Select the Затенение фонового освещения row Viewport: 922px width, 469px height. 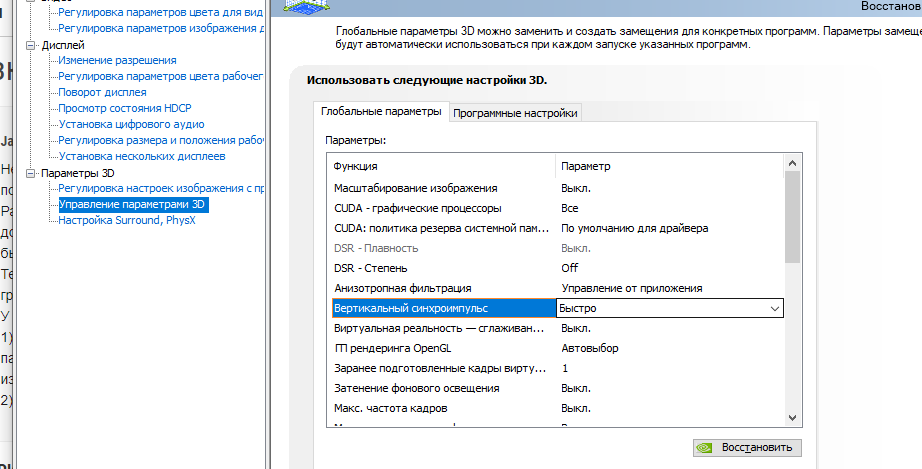(x=556, y=388)
